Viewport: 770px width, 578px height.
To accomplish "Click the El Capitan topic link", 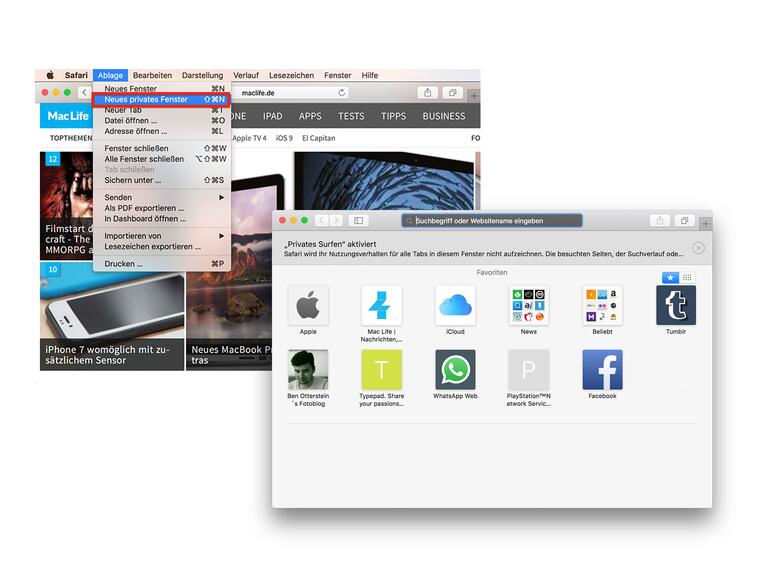I will pyautogui.click(x=318, y=138).
